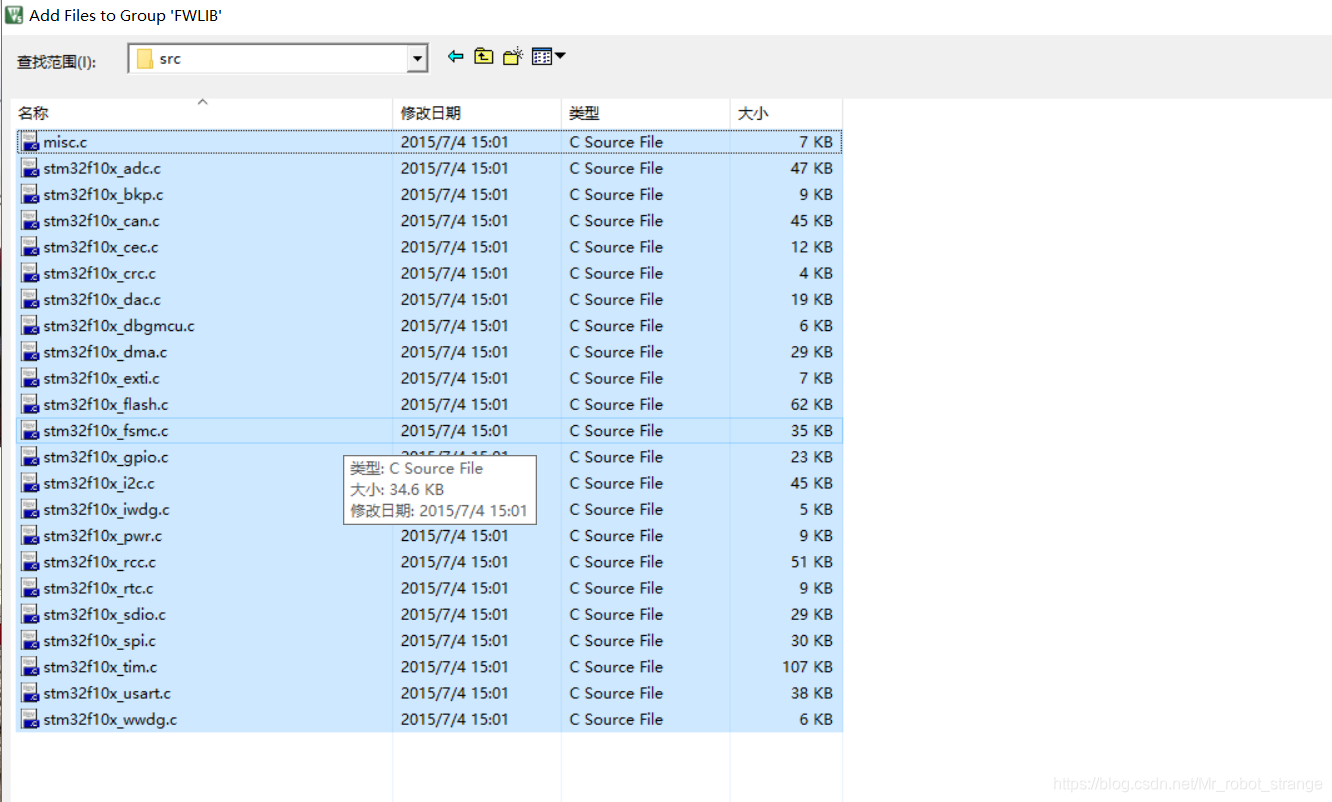The width and height of the screenshot is (1332, 802).
Task: Click the misc.c file icon
Action: click(30, 142)
